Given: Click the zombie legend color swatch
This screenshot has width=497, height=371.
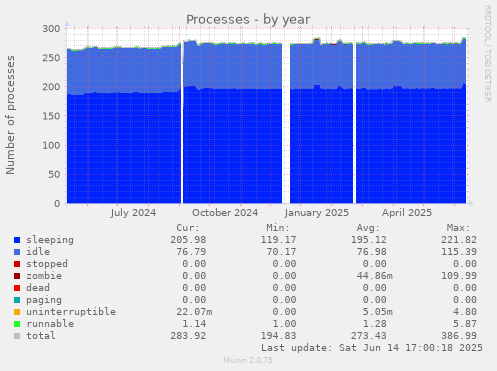Looking at the screenshot, I should coord(17,276).
